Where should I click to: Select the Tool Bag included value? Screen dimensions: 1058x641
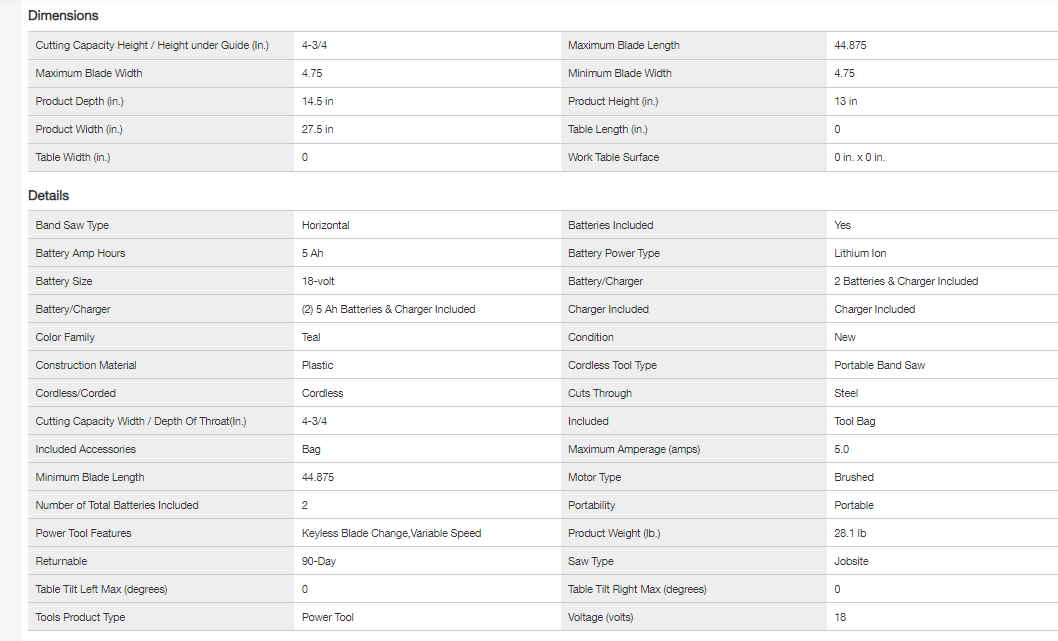[854, 421]
